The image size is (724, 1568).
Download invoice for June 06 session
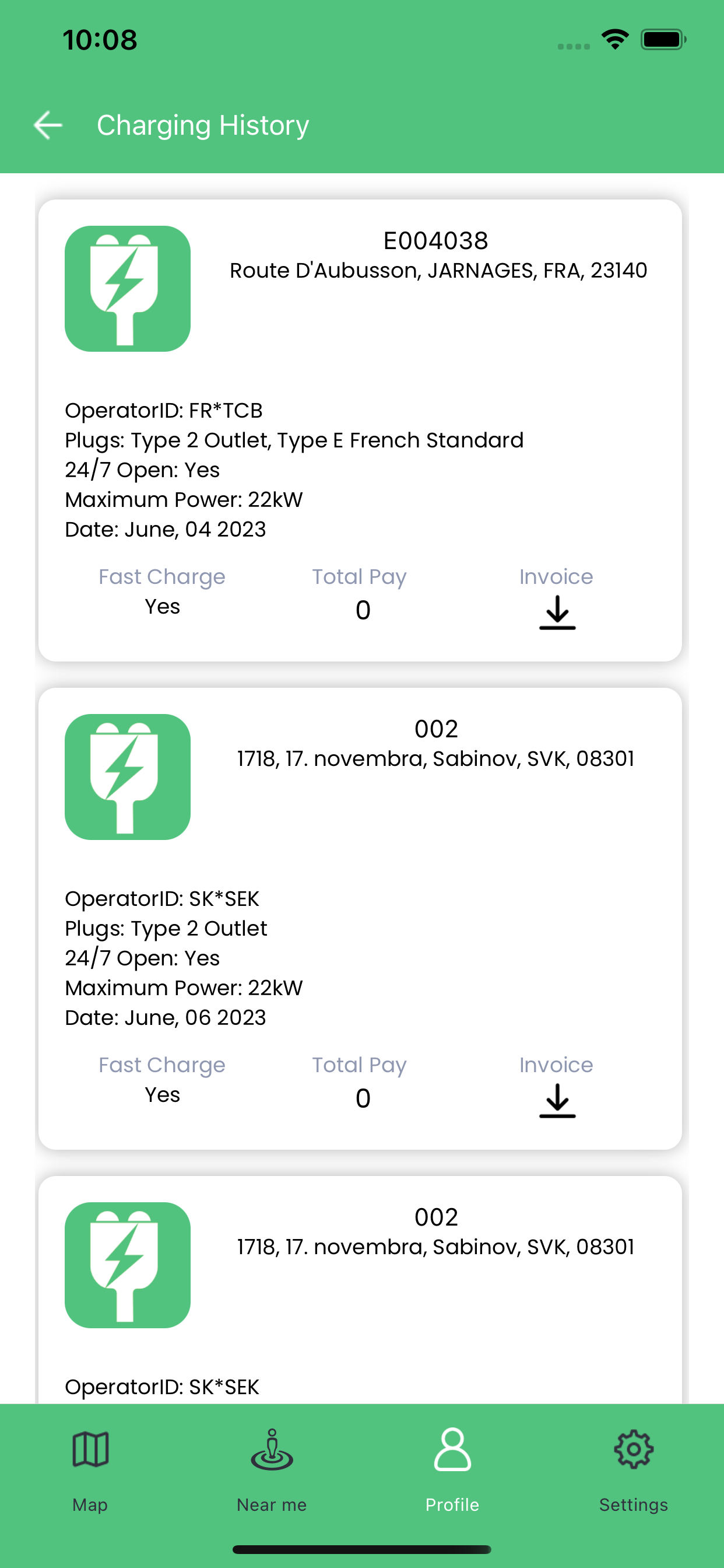coord(557,1100)
